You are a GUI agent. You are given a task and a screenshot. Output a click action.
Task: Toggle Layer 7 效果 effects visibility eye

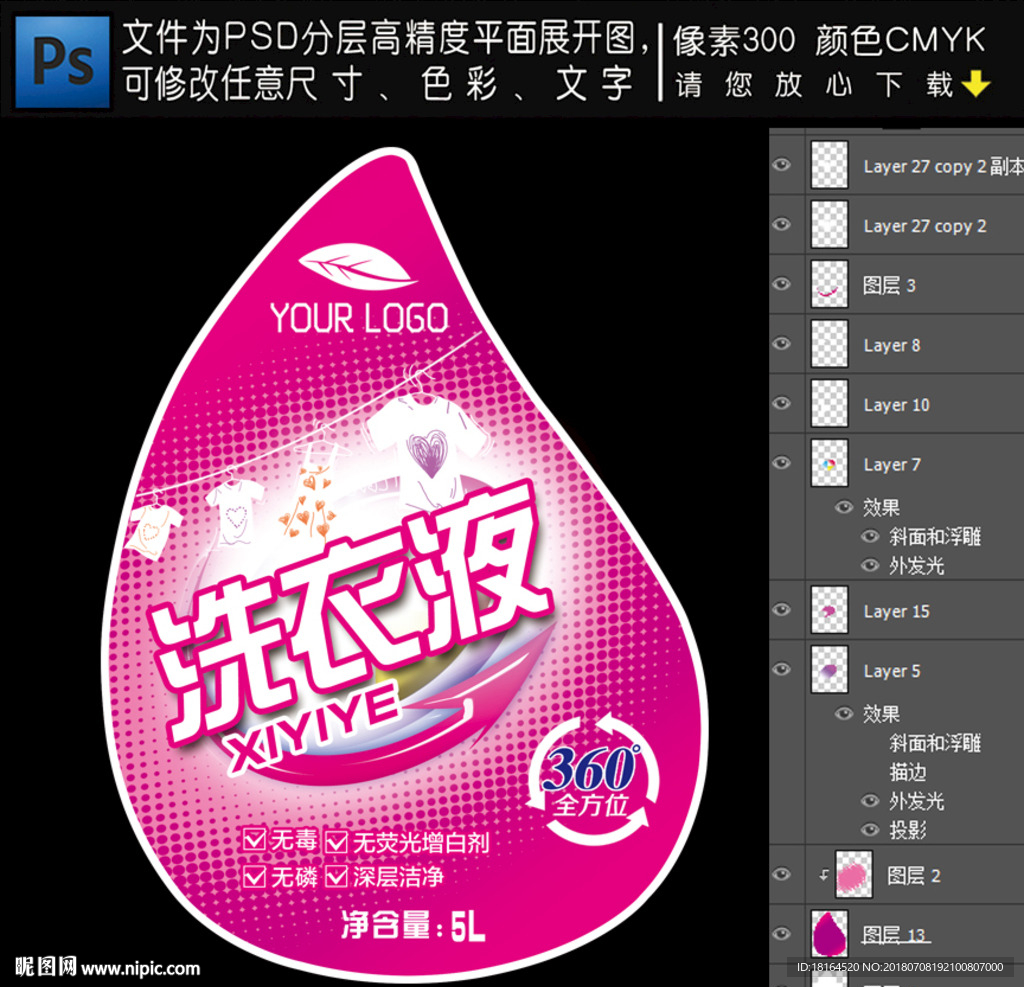(843, 507)
